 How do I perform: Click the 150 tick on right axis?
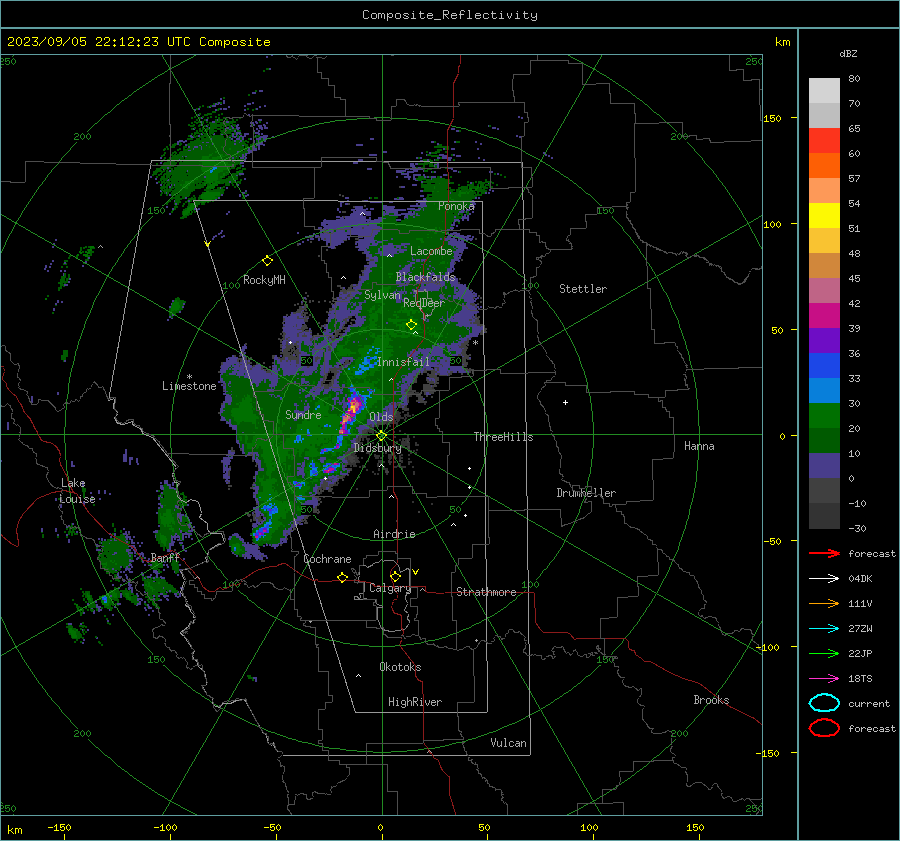[772, 118]
